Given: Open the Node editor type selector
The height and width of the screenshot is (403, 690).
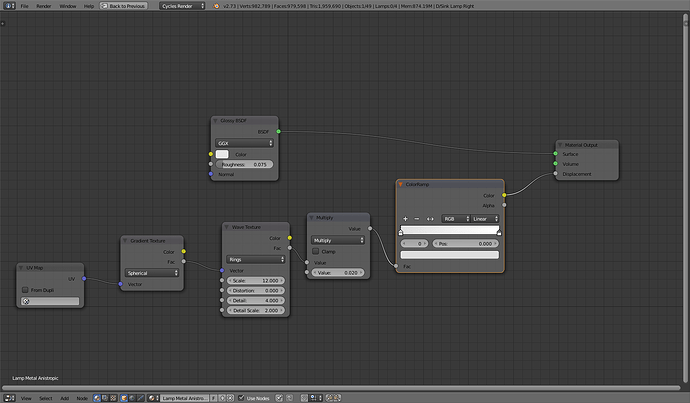Looking at the screenshot, I should coord(9,398).
